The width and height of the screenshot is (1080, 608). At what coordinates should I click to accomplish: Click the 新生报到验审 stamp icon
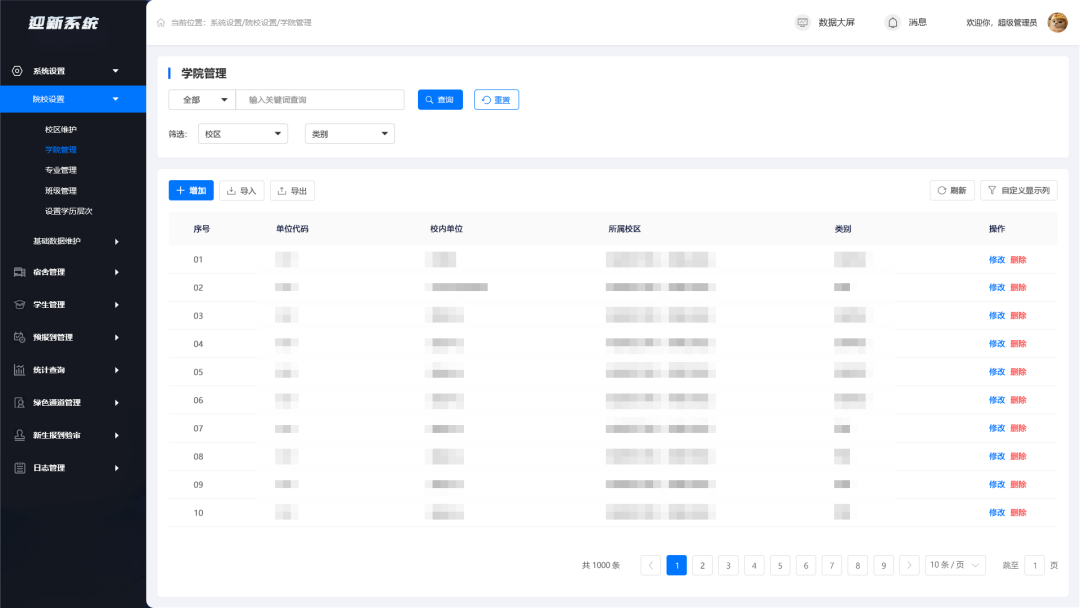point(19,435)
